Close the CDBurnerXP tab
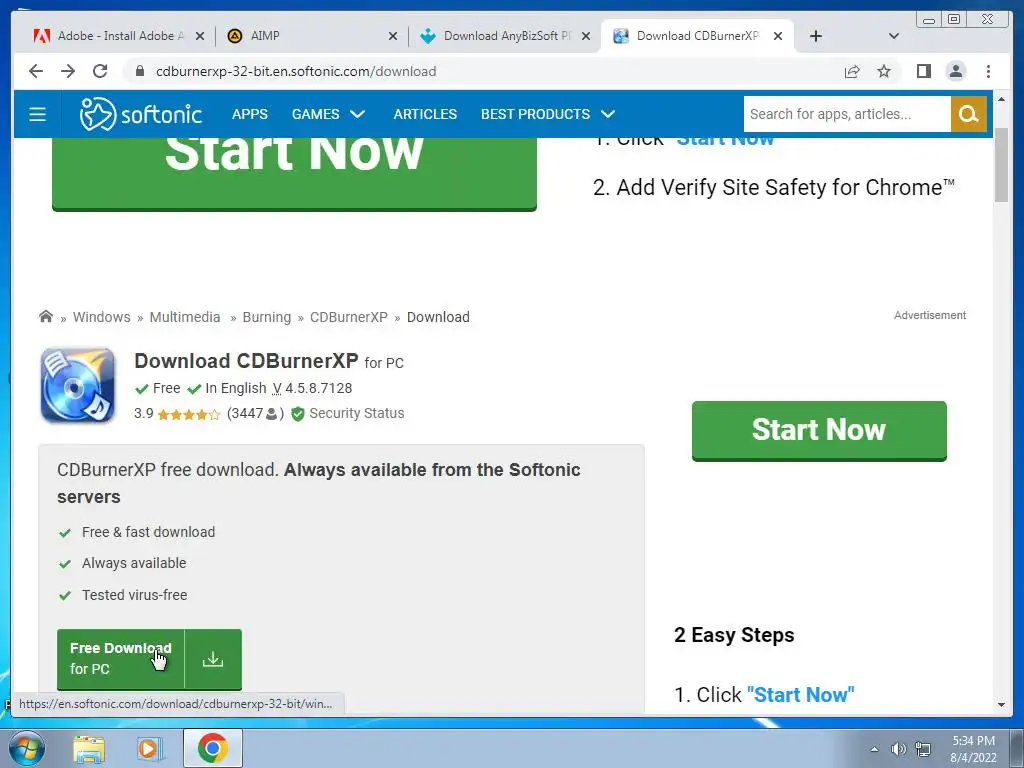Screen dimensions: 1024x768 [x=778, y=36]
